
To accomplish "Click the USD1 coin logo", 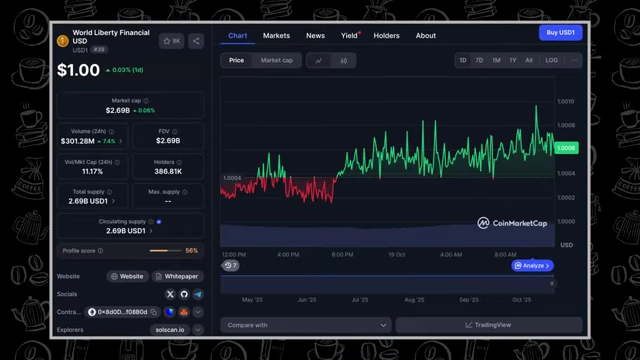I will 63,41.
